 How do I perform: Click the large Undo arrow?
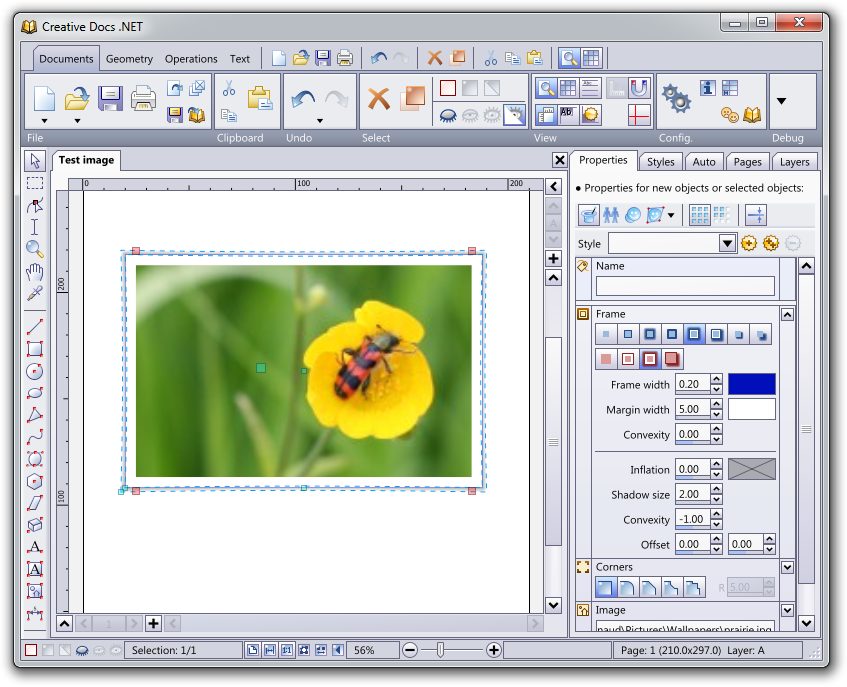(x=303, y=99)
